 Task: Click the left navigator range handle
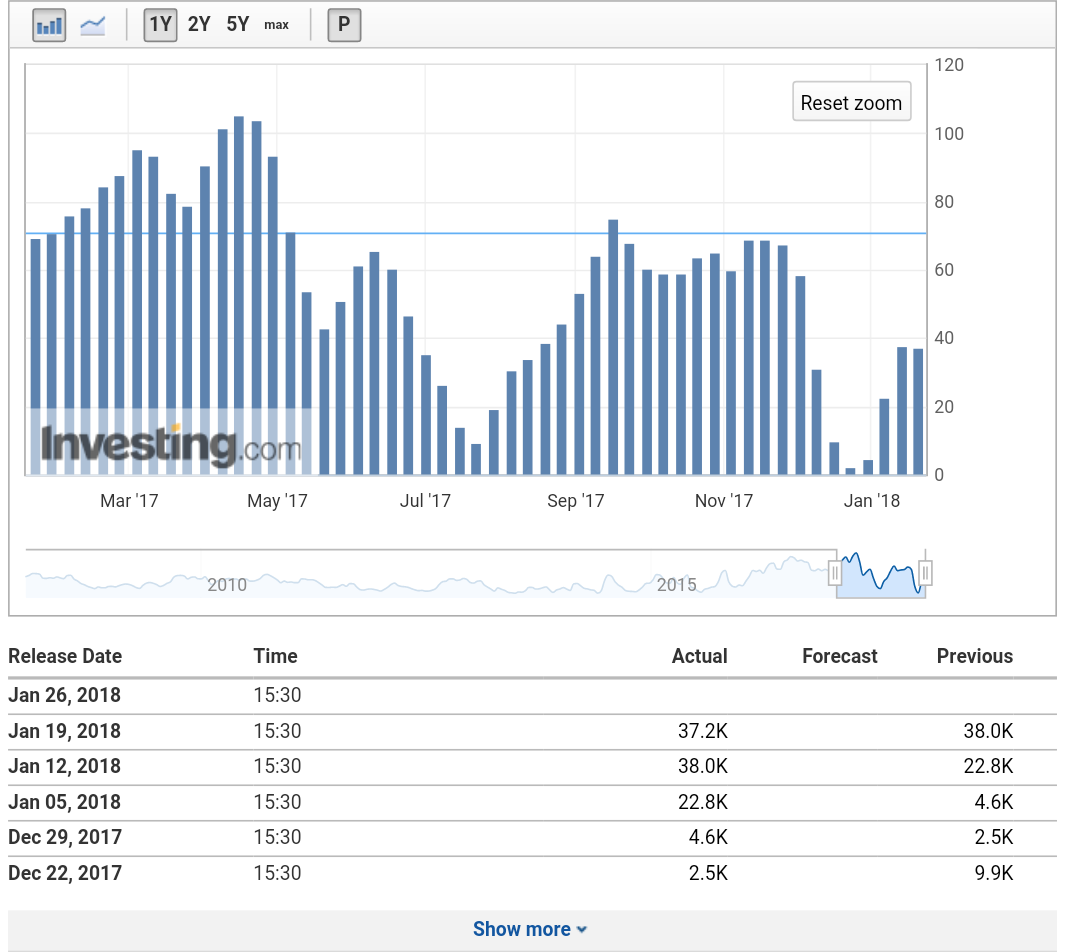pyautogui.click(x=835, y=573)
